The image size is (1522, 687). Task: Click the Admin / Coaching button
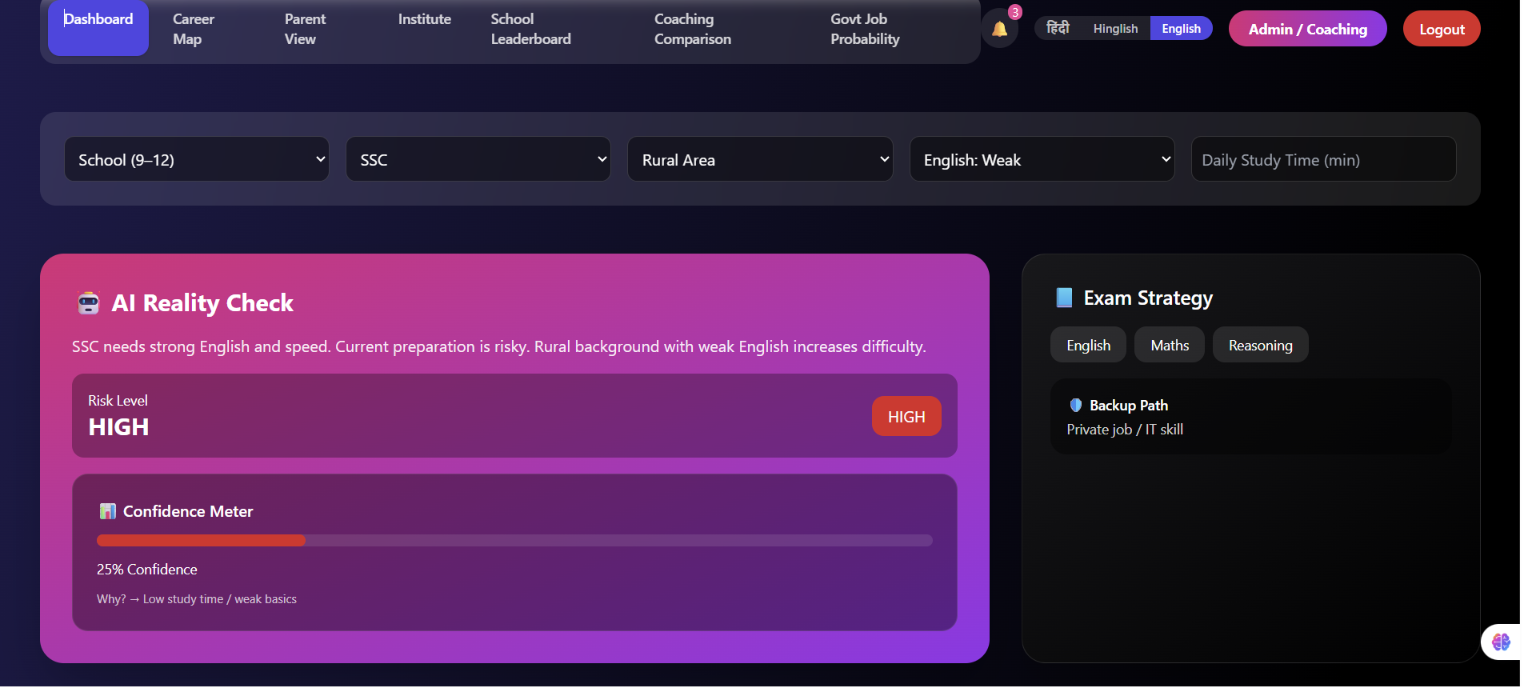(x=1308, y=29)
